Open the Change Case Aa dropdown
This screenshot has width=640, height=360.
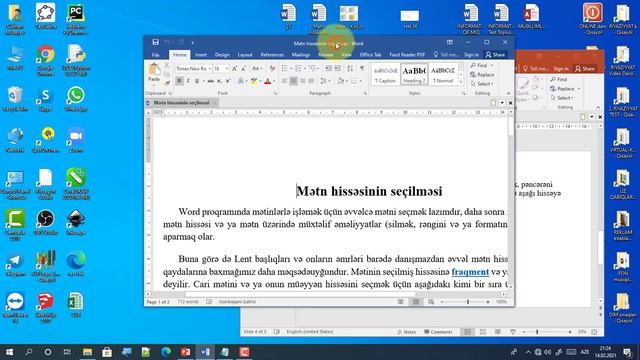coord(257,69)
